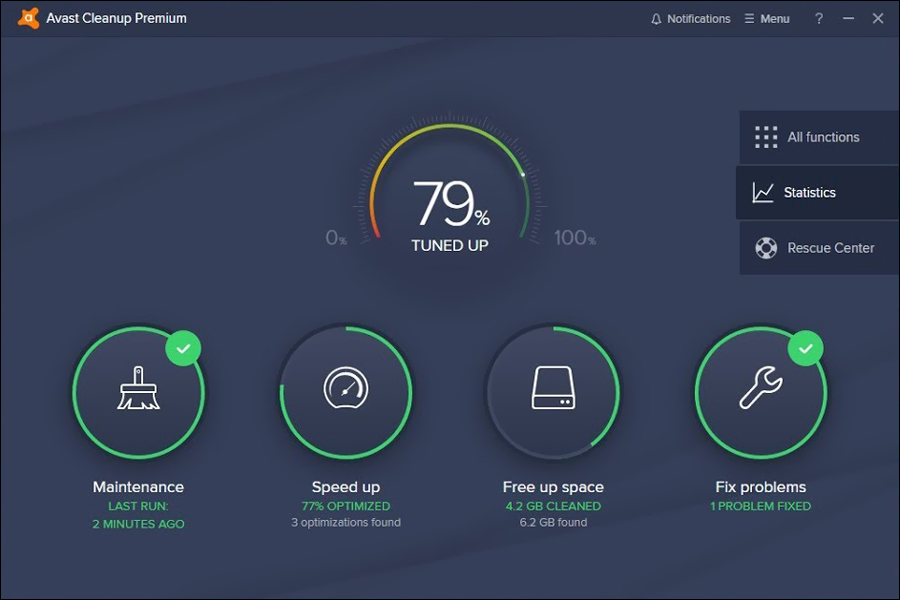Click "2 MINUTES AGO" text
Screen dimensions: 900x600
pos(138,524)
